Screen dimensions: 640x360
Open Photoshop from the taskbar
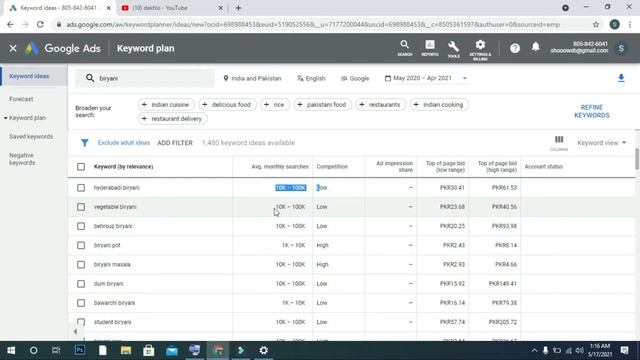[80, 350]
